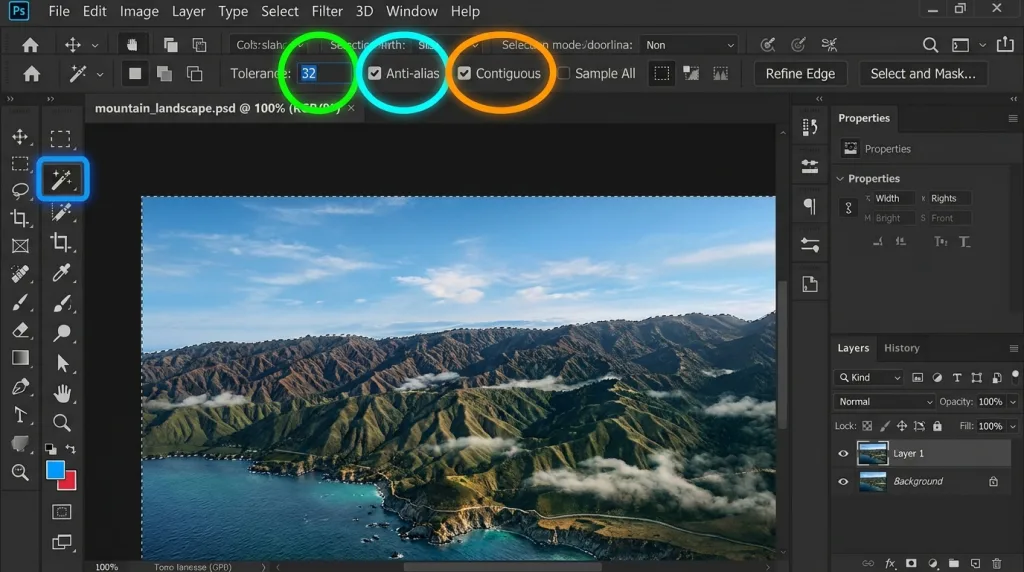Viewport: 1024px width, 572px height.
Task: Collapse the Properties section chevron
Action: pyautogui.click(x=840, y=178)
